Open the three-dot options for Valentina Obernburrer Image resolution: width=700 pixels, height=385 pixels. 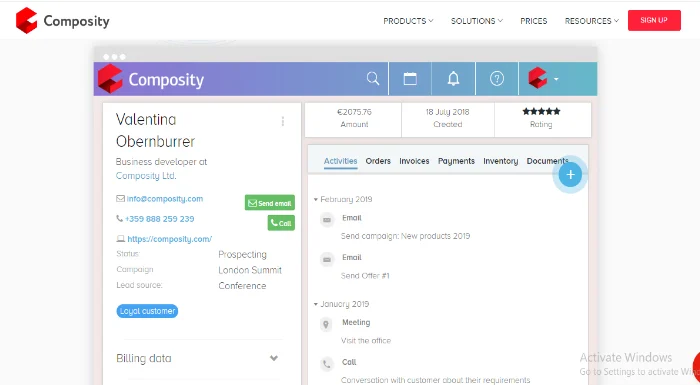283,121
